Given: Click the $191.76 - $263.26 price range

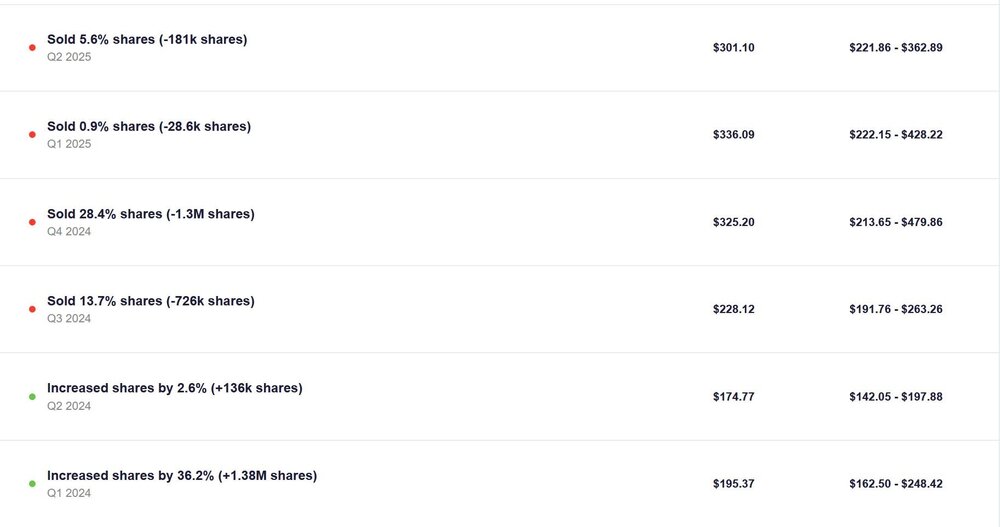Looking at the screenshot, I should [895, 309].
